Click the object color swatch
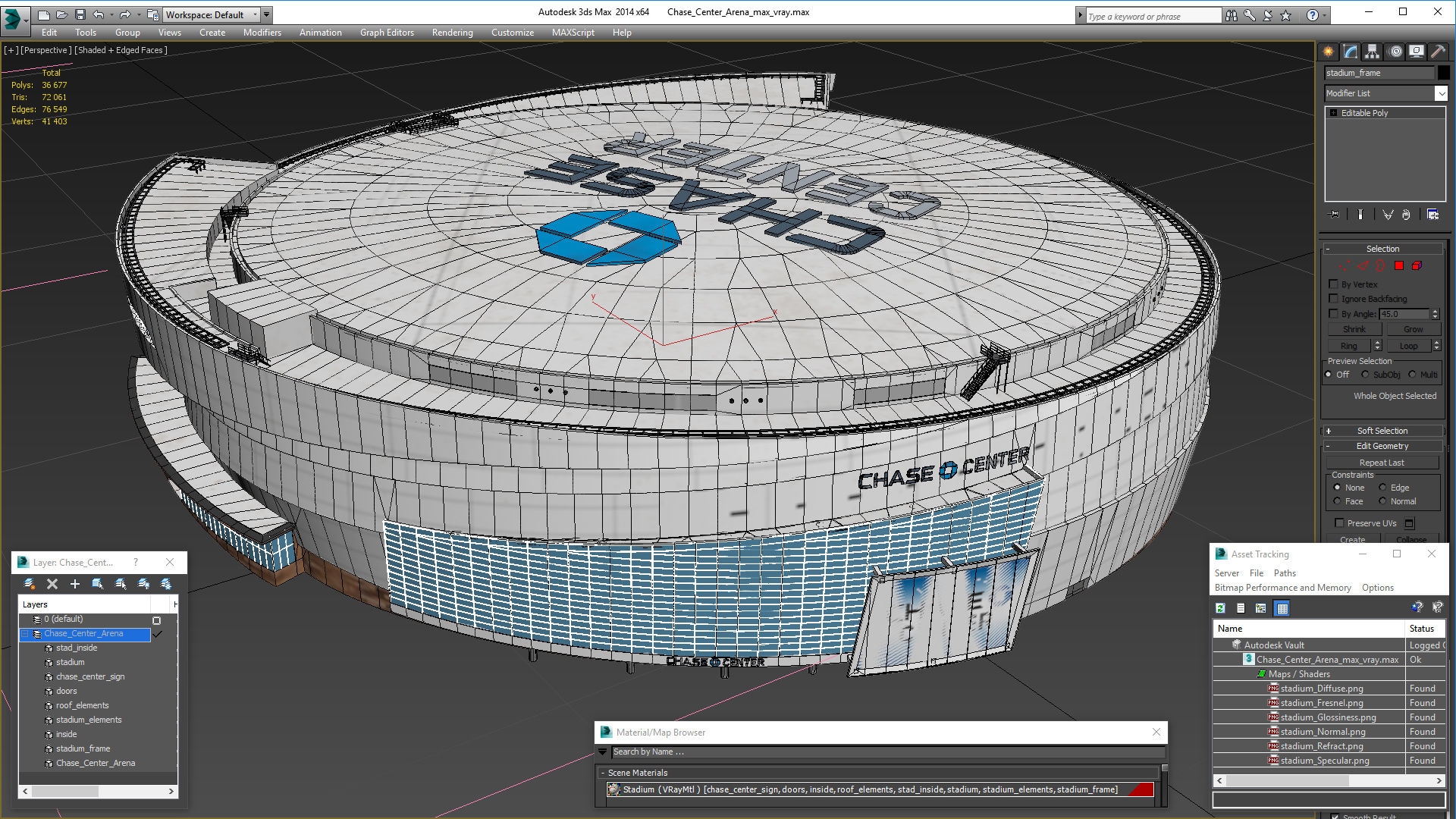 [x=1444, y=73]
